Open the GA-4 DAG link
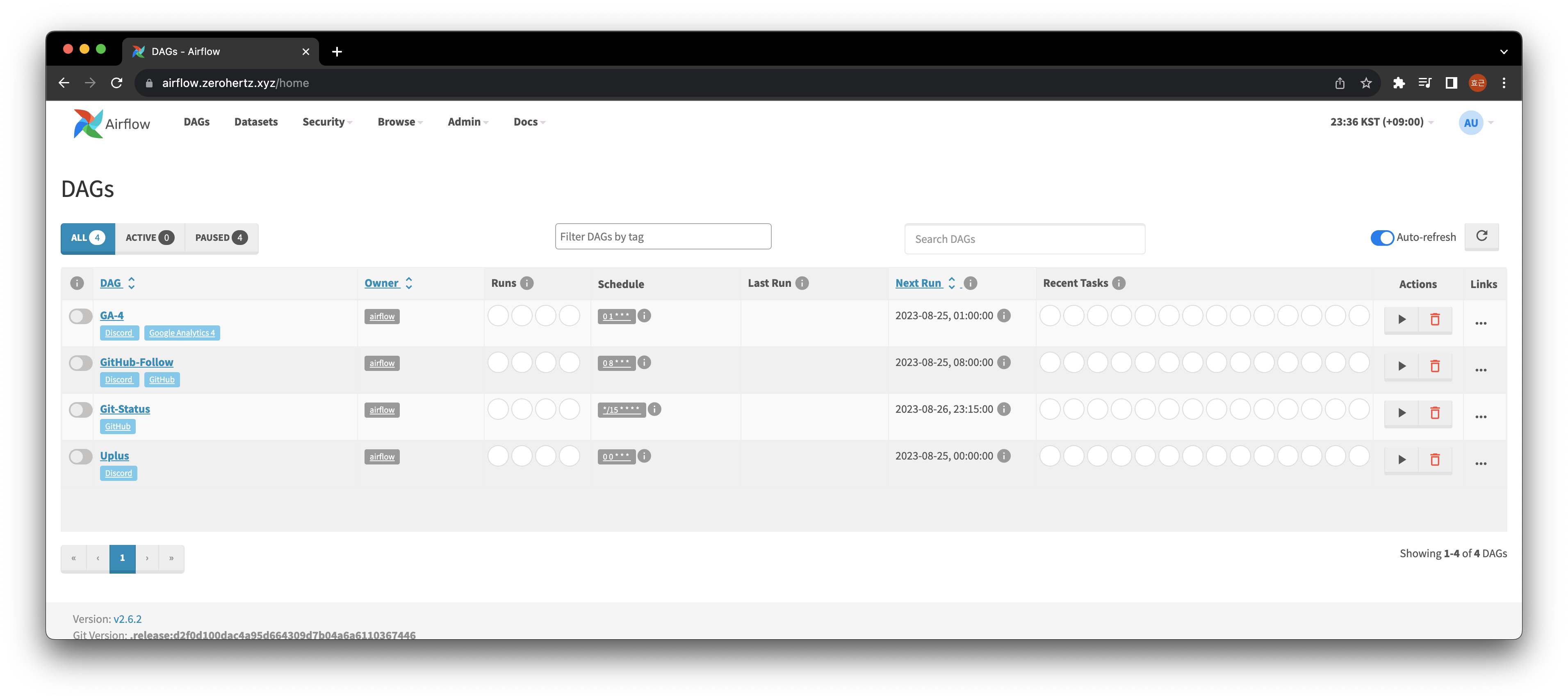Image resolution: width=1568 pixels, height=700 pixels. (x=112, y=316)
